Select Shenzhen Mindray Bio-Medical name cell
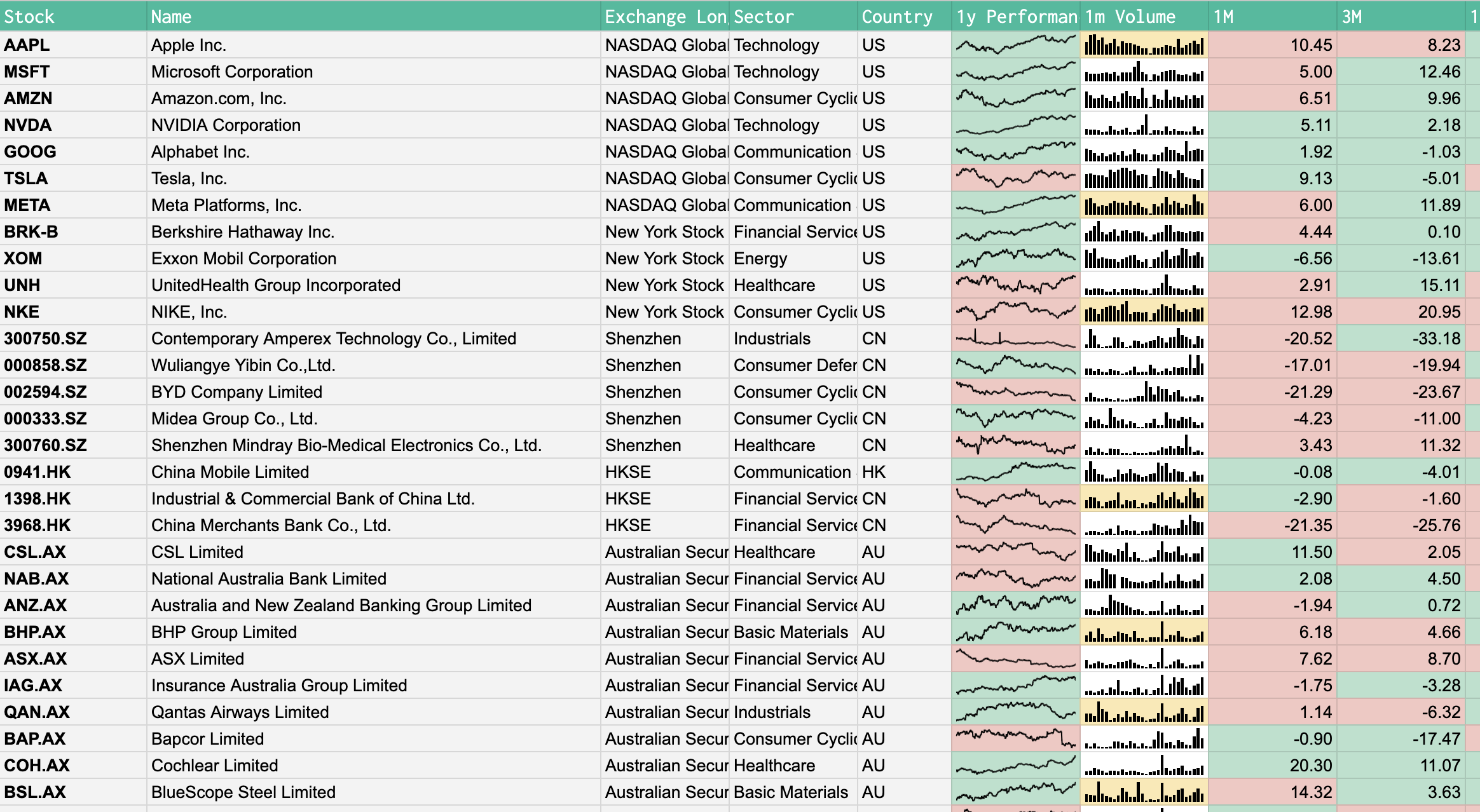The height and width of the screenshot is (812, 1480). tap(374, 445)
